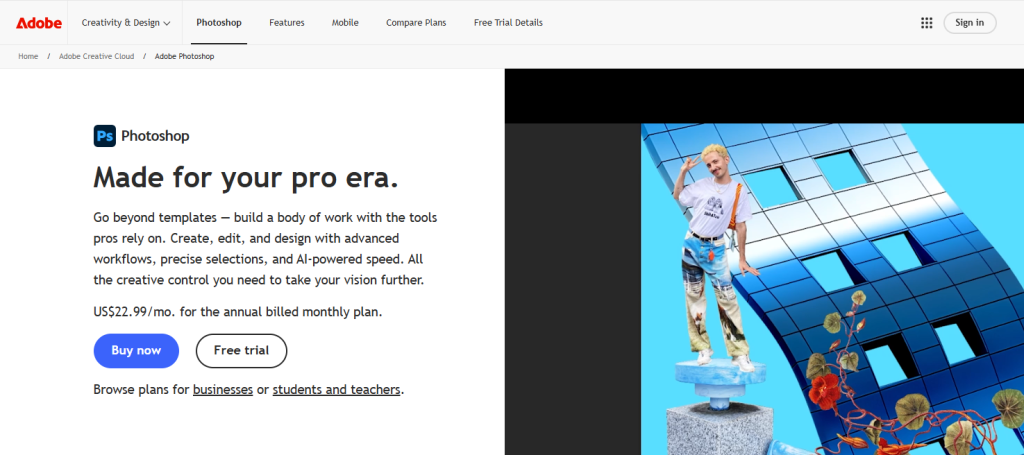Click the Photoshop Ps icon
This screenshot has height=455, width=1024.
tap(104, 136)
